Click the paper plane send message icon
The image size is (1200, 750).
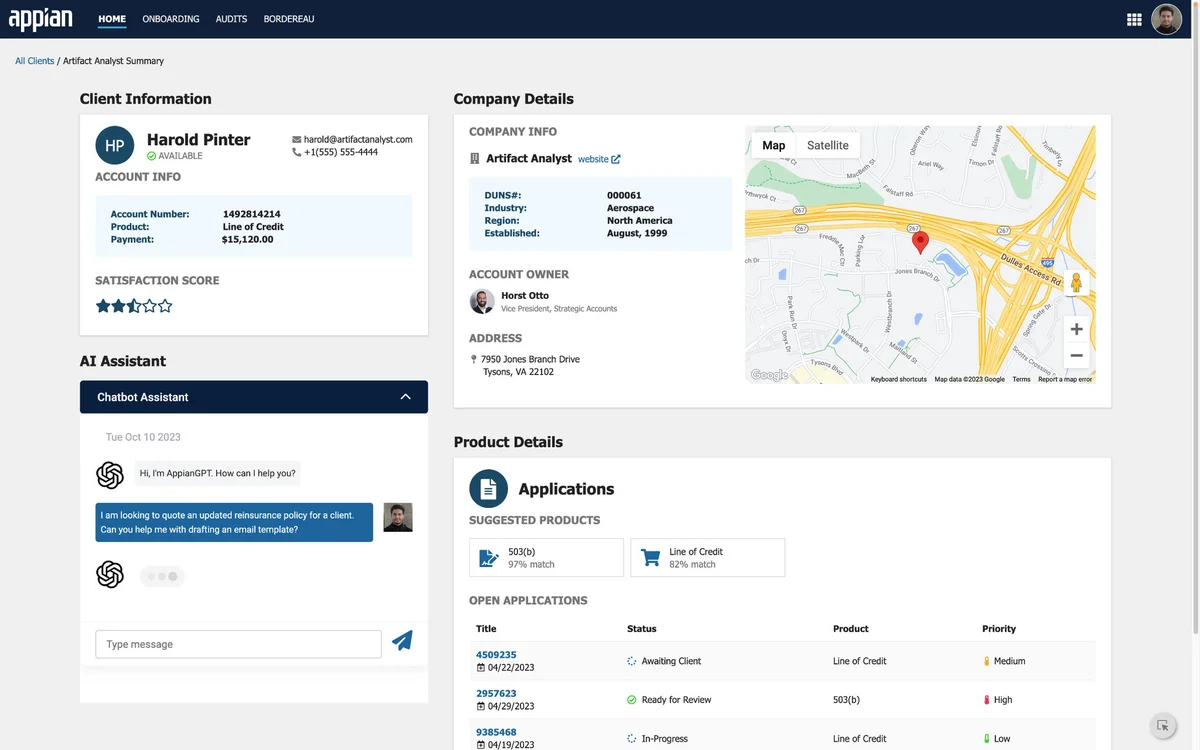pyautogui.click(x=402, y=641)
